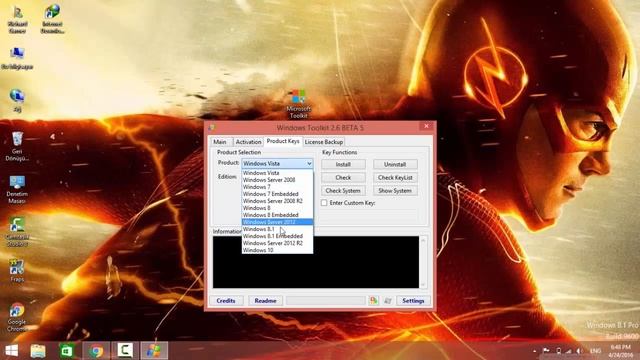640x360 pixels.
Task: Open the Bu bilgisayar desktop icon
Action: click(x=17, y=59)
